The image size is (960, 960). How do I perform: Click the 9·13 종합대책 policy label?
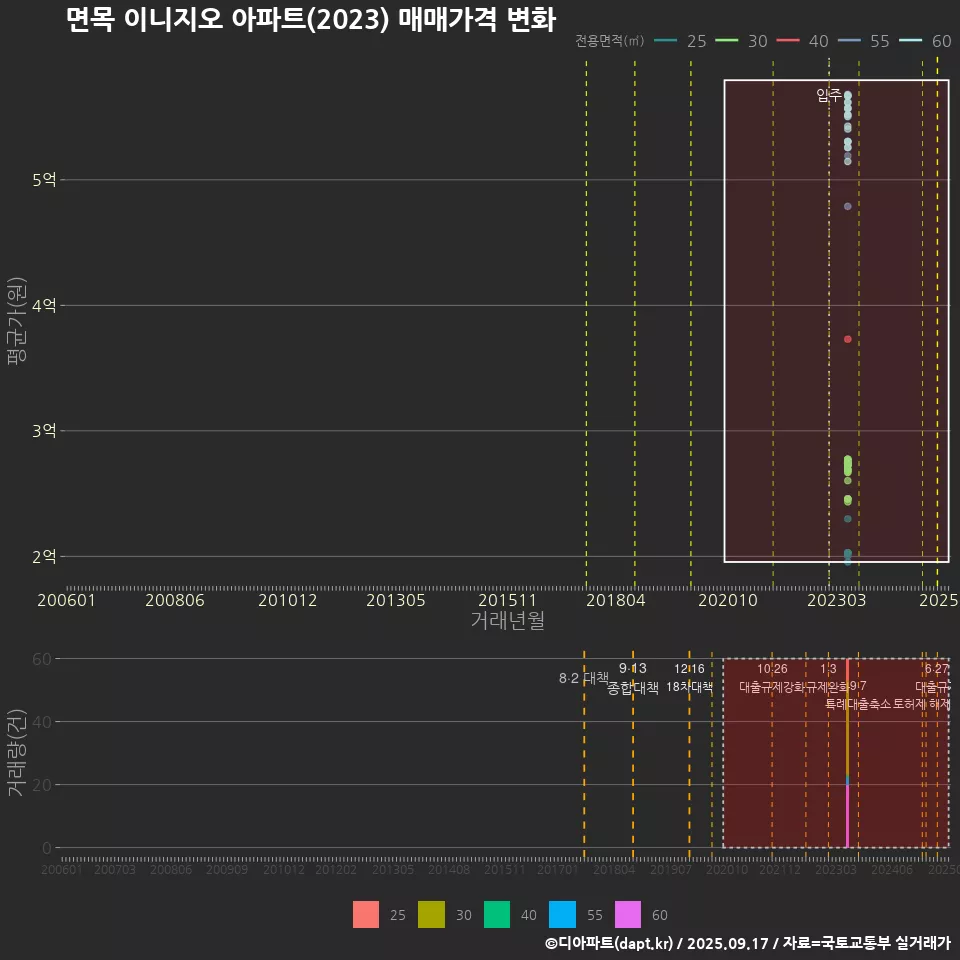point(633,679)
